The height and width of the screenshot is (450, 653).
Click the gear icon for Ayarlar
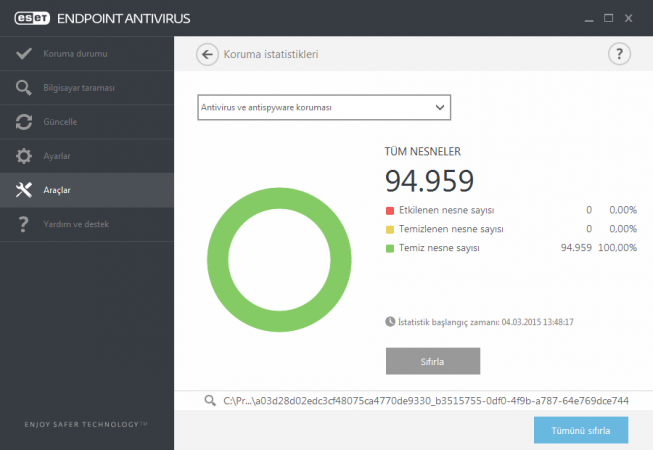24,156
